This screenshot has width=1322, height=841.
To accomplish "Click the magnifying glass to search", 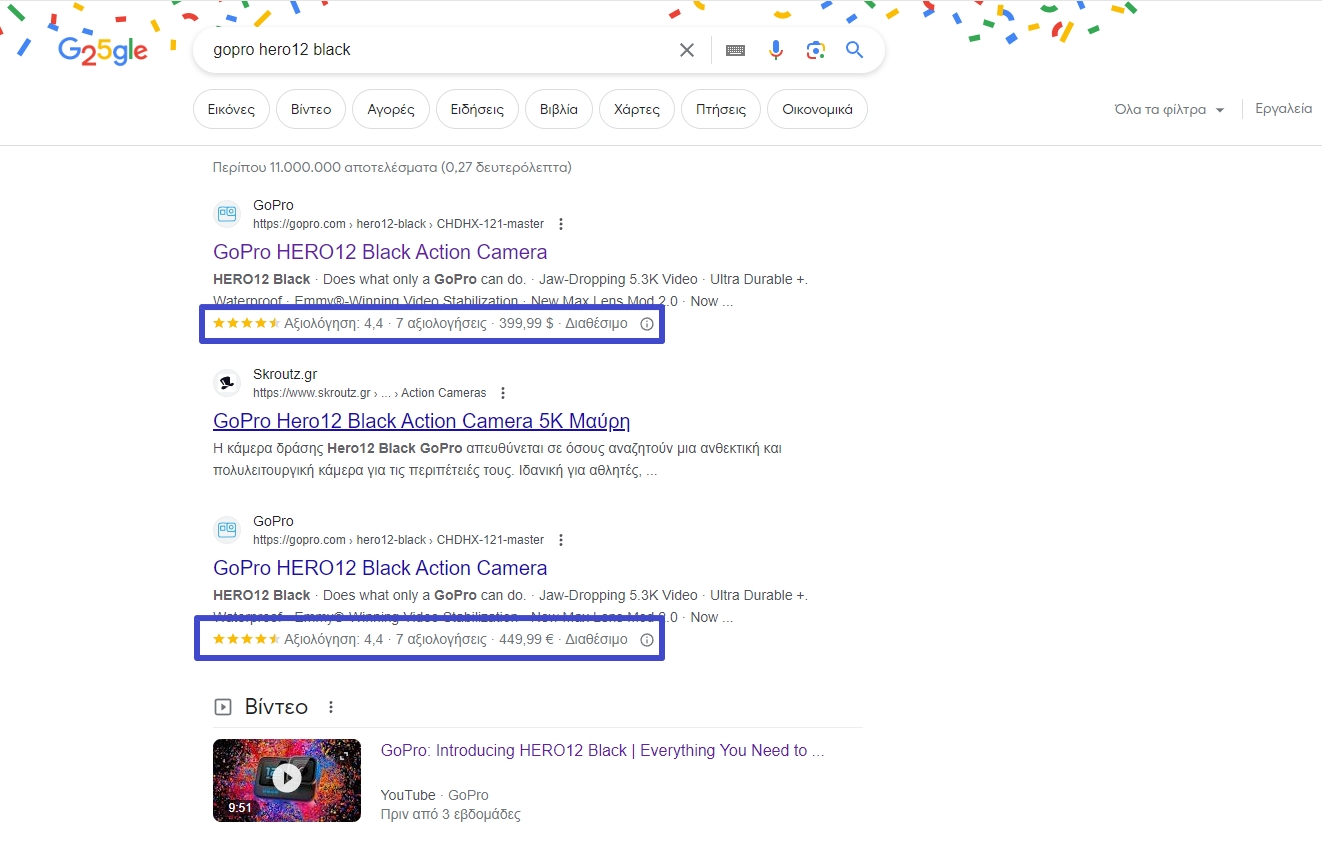I will 854,49.
